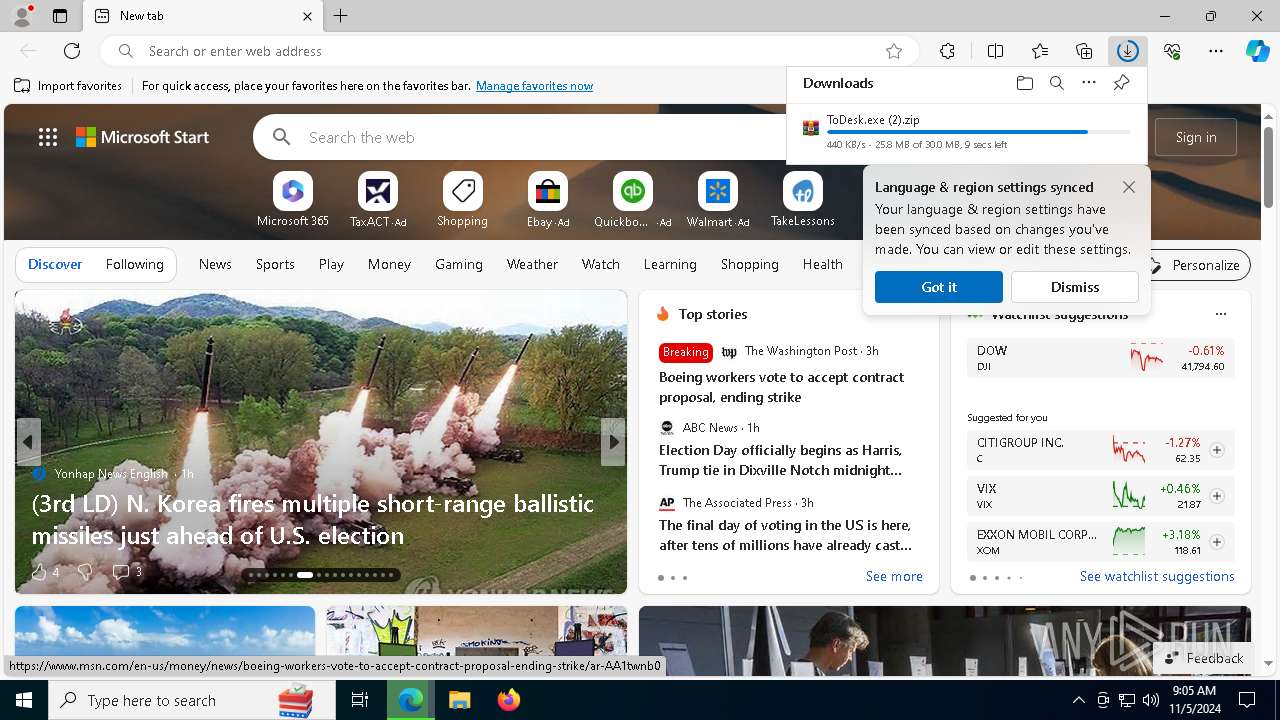
Task: Switch to the Discover feed
Action: (55, 264)
